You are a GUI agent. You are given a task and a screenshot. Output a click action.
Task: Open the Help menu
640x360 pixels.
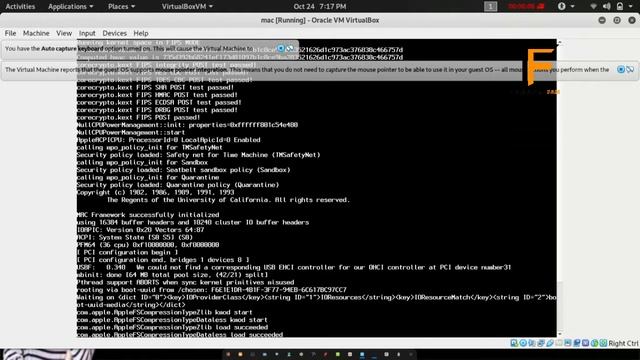(x=141, y=33)
